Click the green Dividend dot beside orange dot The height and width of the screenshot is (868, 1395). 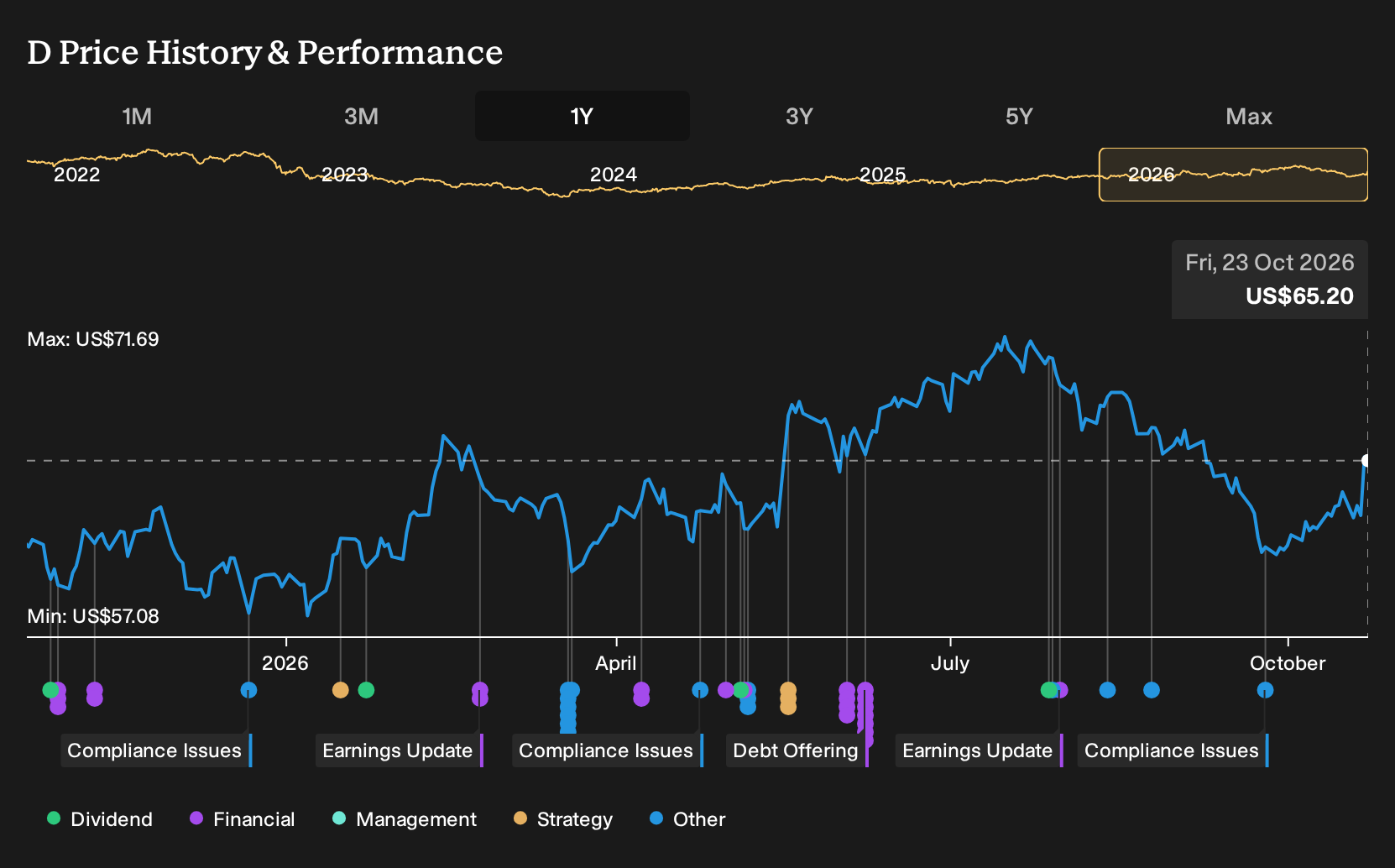click(x=366, y=690)
